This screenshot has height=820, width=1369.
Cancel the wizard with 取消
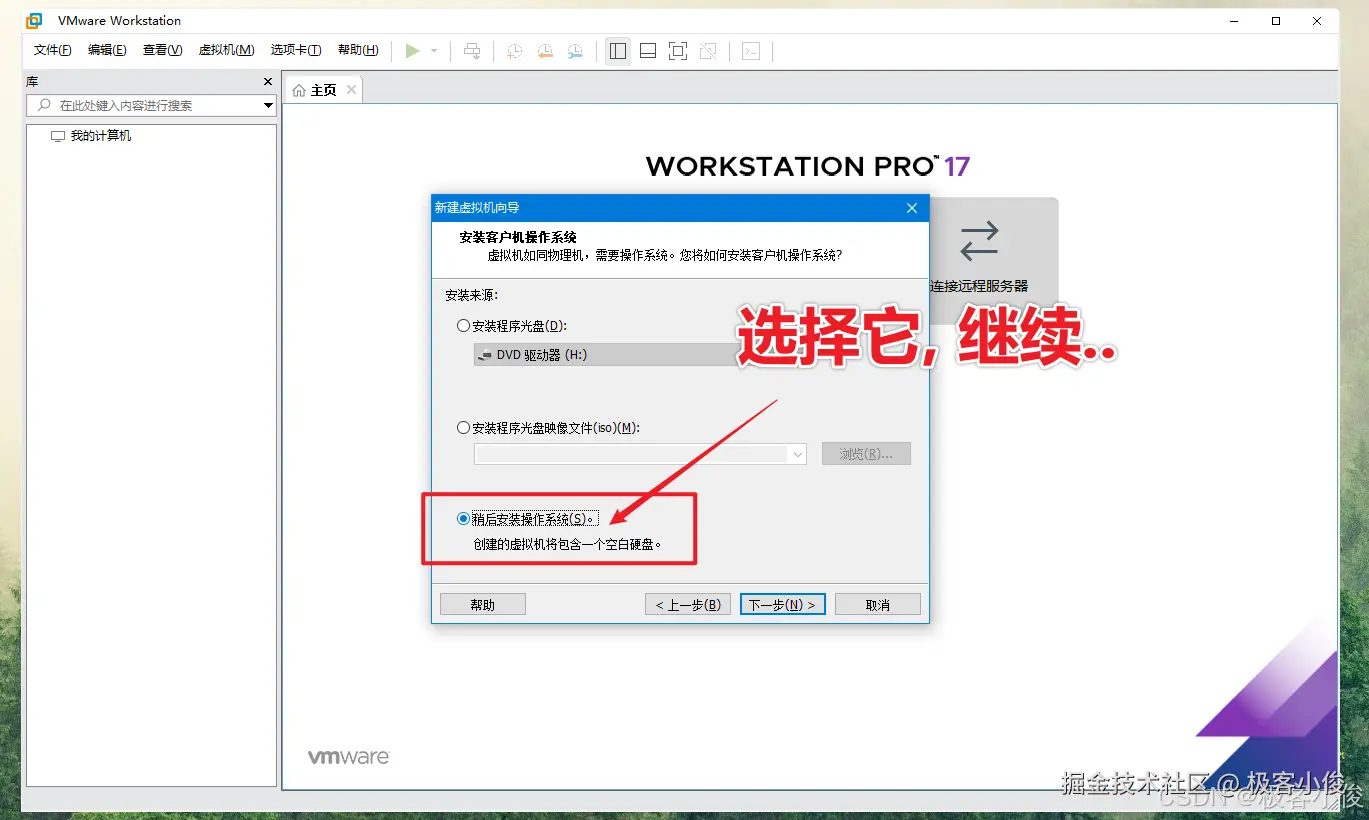[x=878, y=605]
